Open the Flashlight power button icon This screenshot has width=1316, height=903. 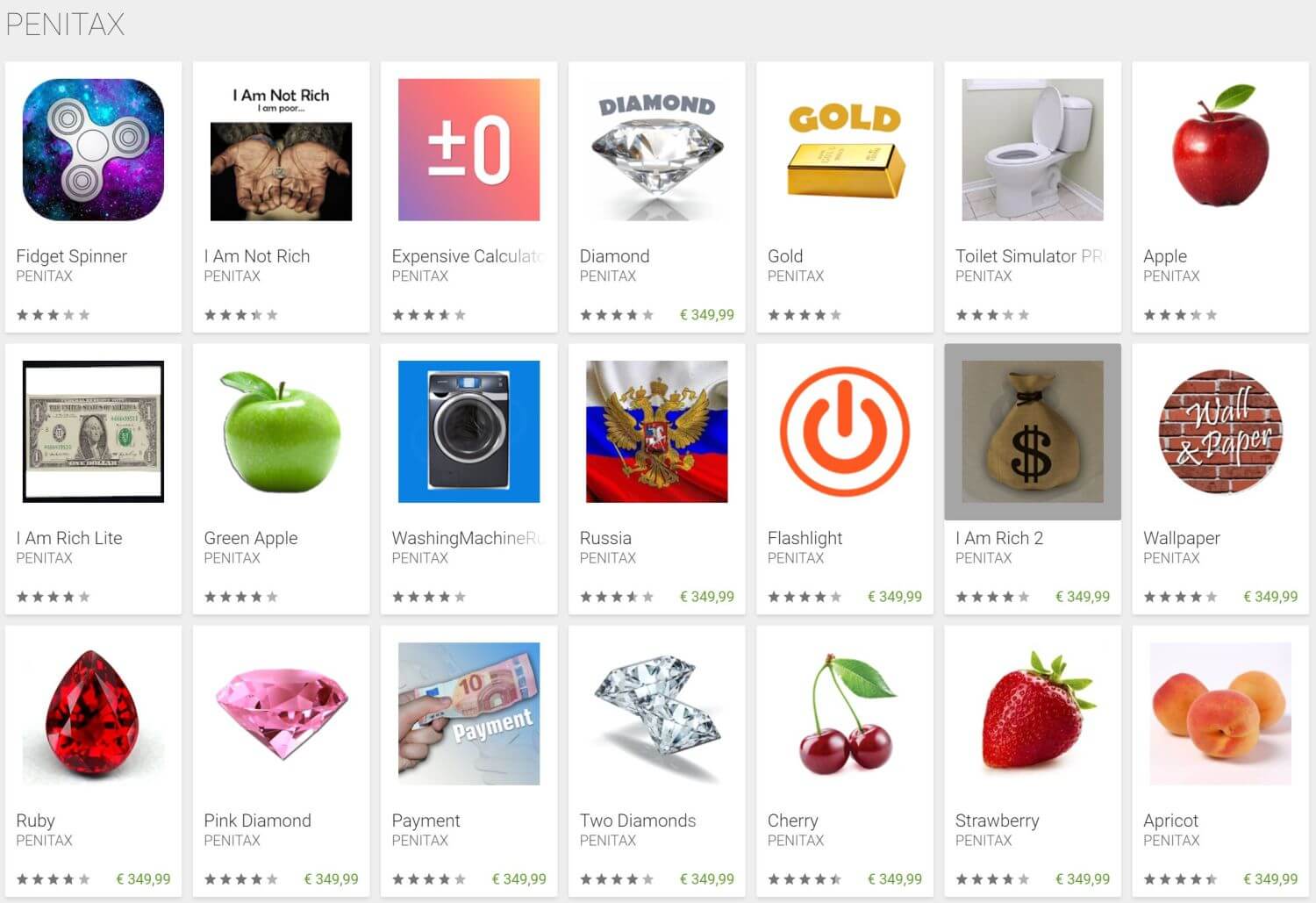coord(845,432)
